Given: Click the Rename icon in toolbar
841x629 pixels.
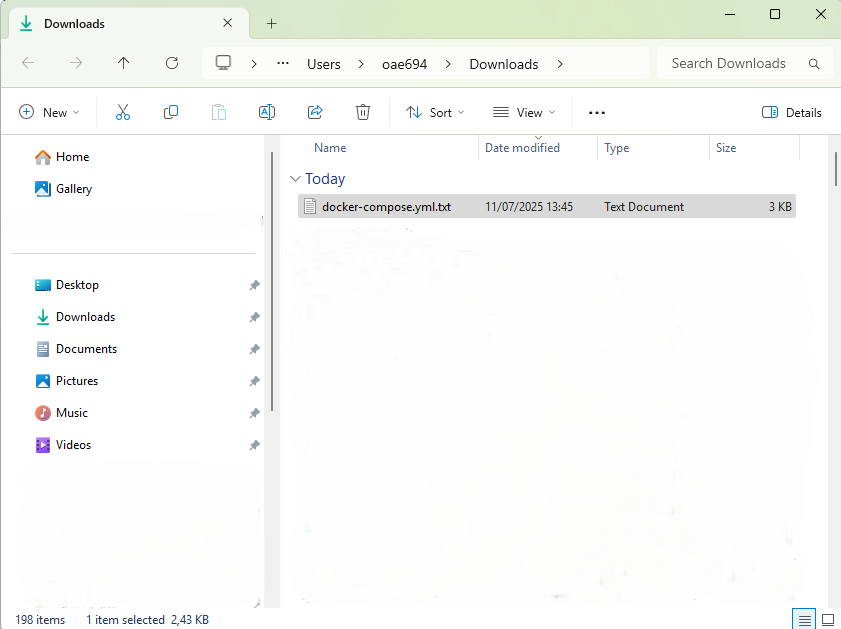Looking at the screenshot, I should pos(267,113).
